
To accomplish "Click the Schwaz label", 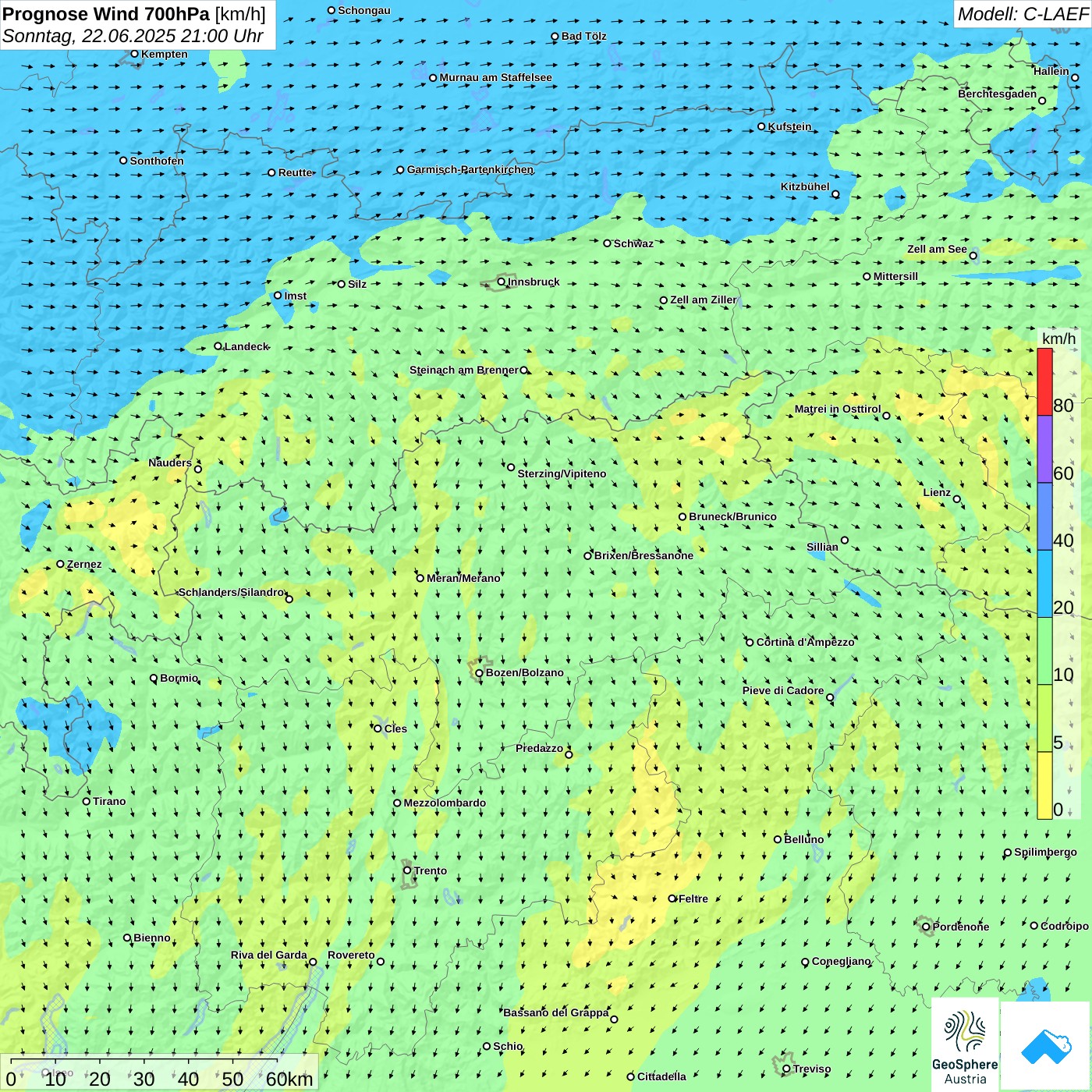I will click(633, 243).
